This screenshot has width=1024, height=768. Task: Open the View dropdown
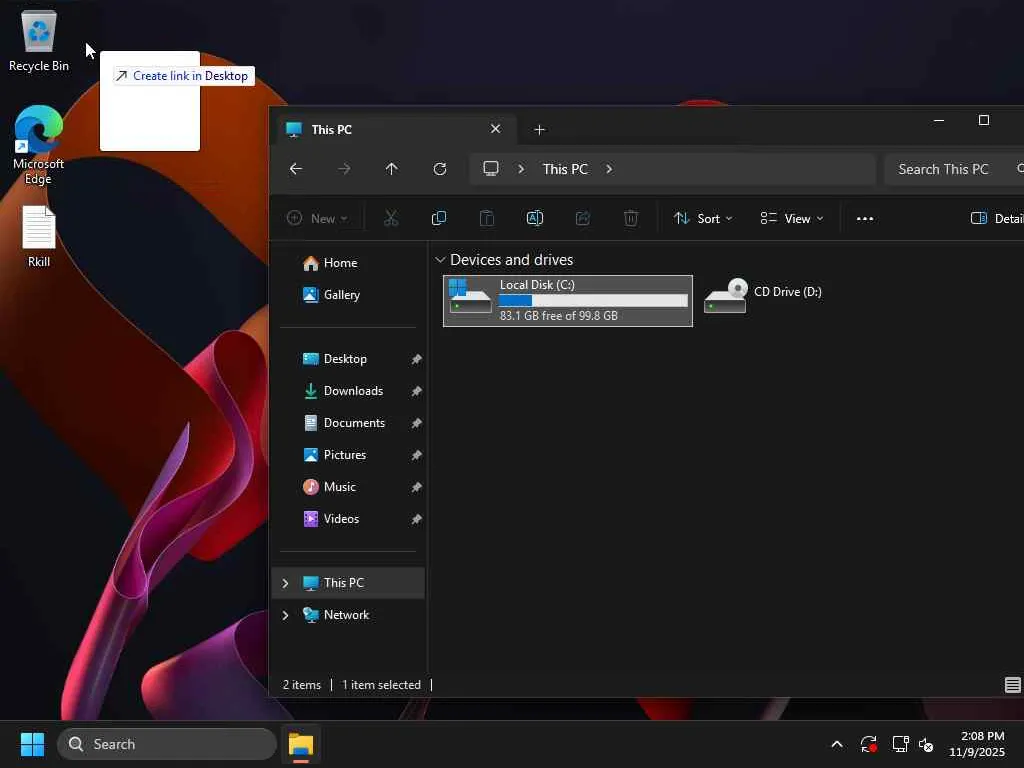792,219
